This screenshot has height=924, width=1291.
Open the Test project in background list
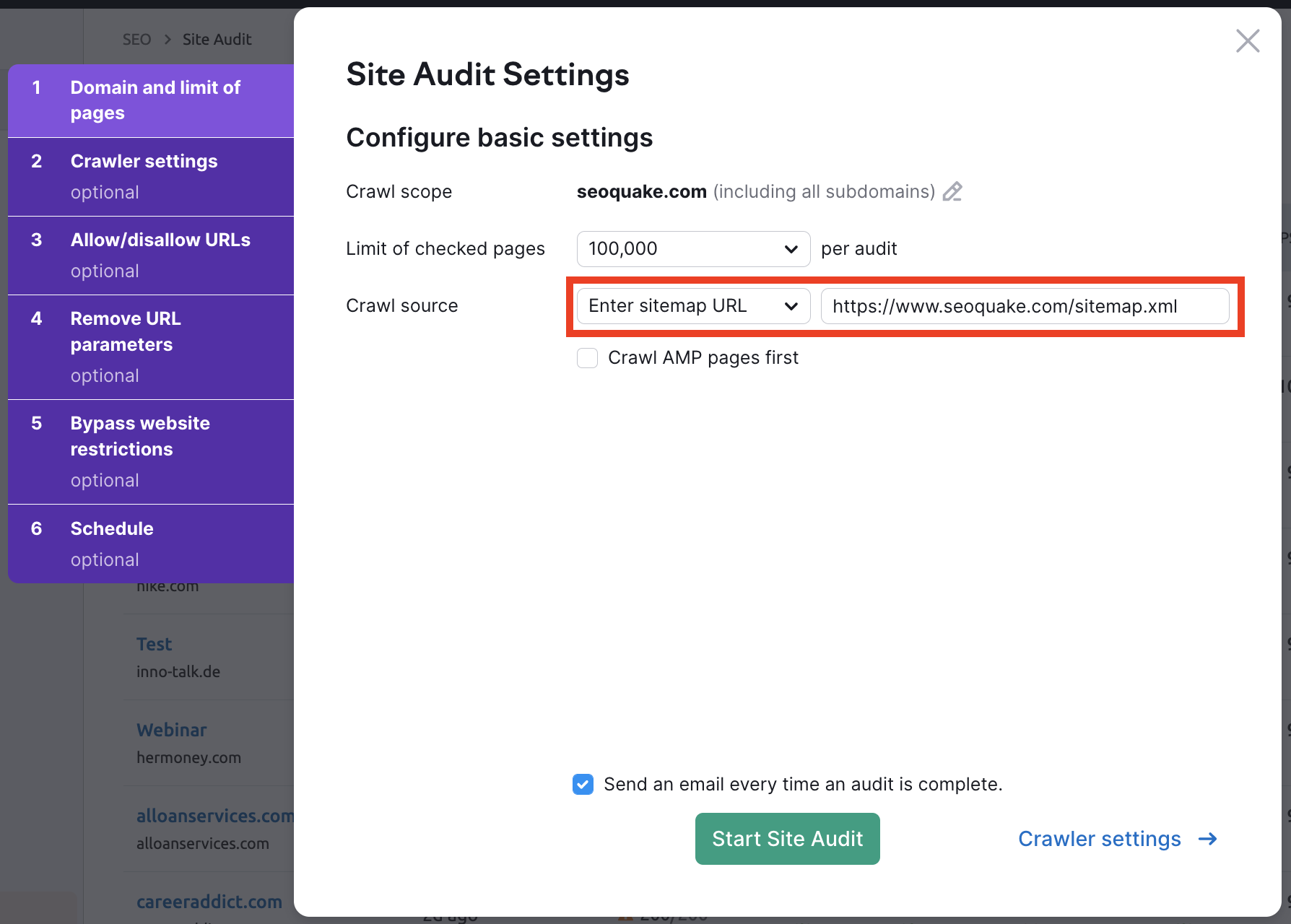coord(154,644)
